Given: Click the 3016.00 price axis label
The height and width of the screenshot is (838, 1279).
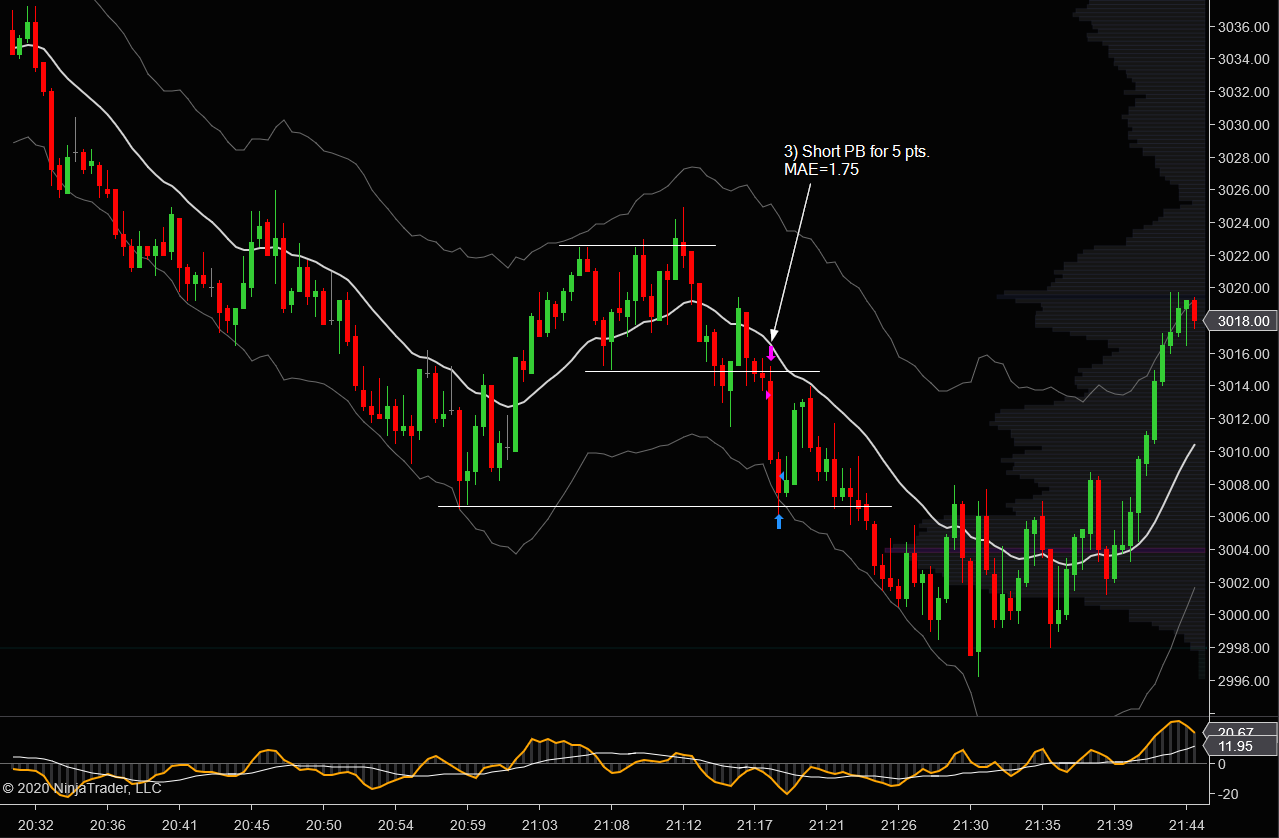Looking at the screenshot, I should [1244, 354].
